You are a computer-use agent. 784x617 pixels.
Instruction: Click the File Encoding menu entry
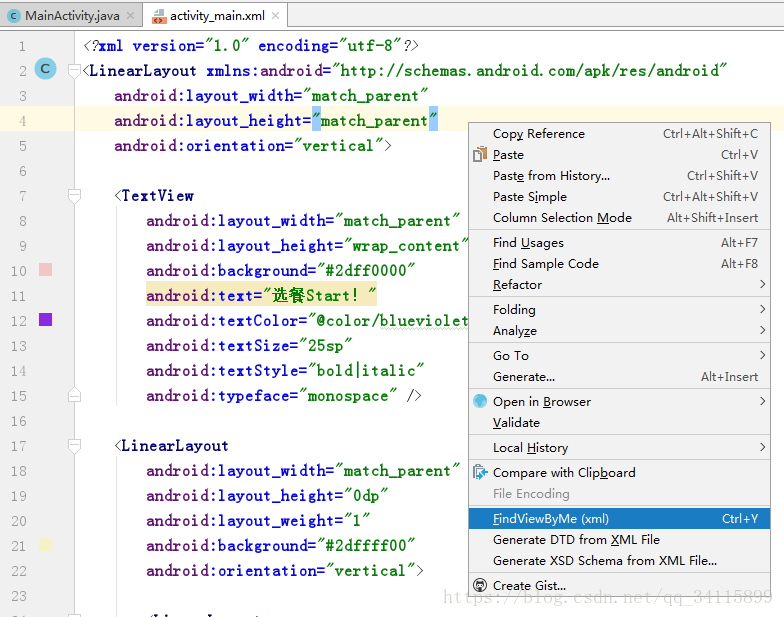point(620,494)
